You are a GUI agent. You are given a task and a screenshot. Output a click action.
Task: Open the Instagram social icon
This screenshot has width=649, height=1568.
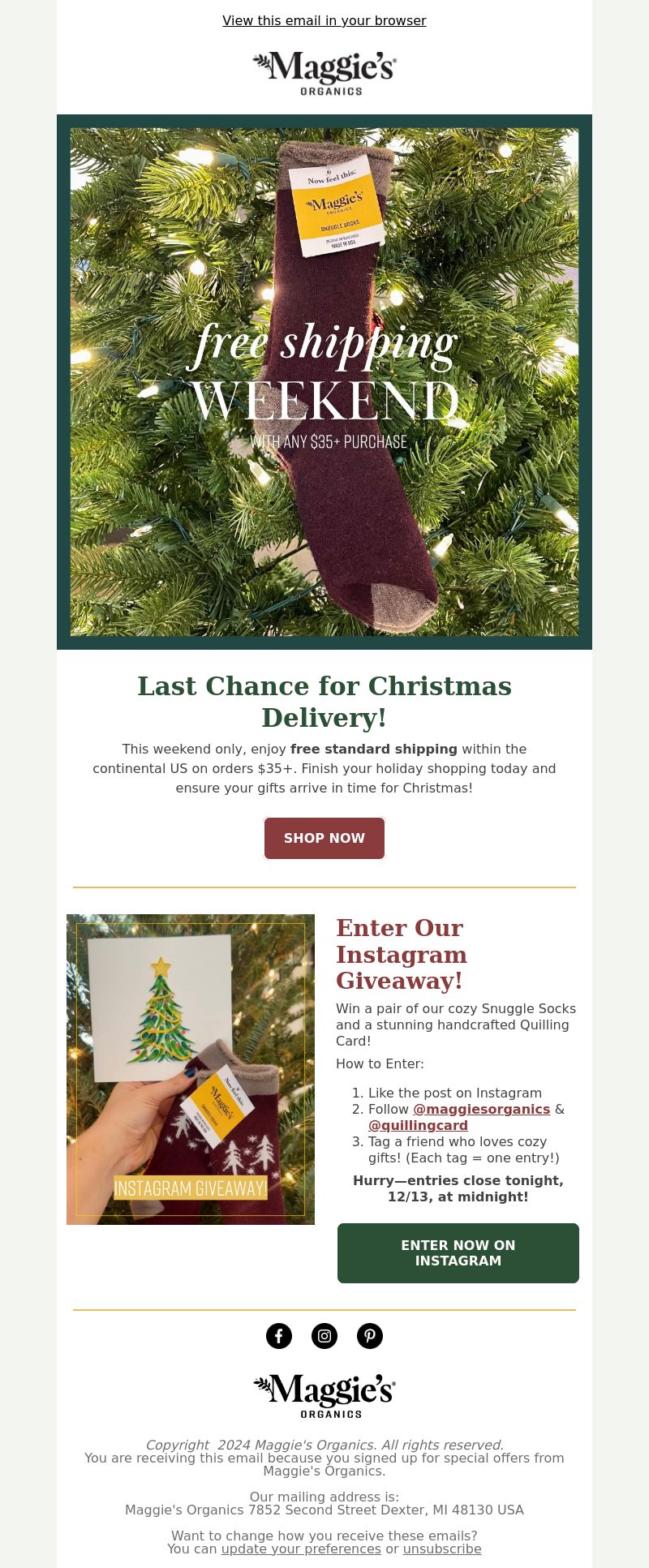pos(324,1336)
